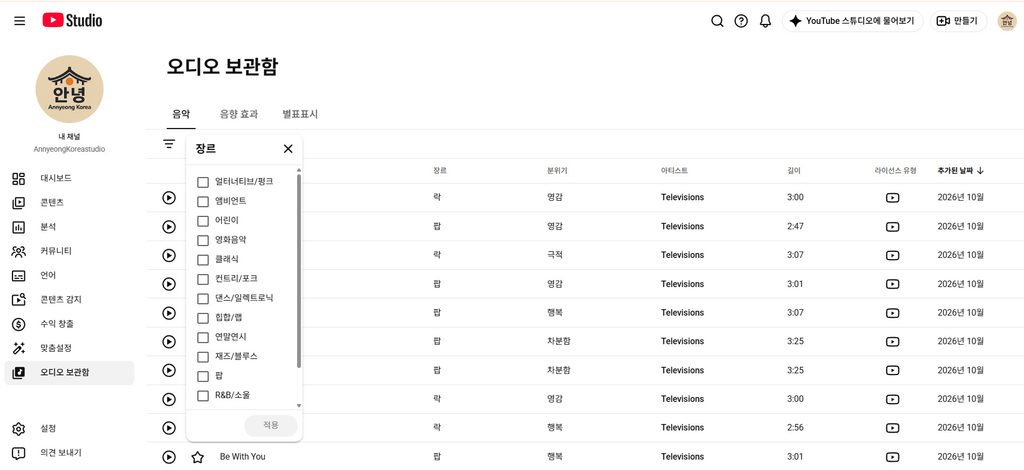Click the Be With You track title
This screenshot has width=1024, height=470.
(243, 456)
